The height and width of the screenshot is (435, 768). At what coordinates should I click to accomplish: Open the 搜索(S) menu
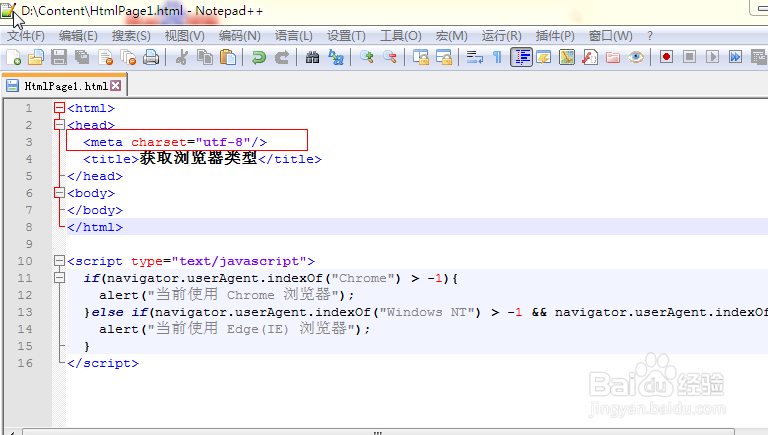tap(131, 36)
